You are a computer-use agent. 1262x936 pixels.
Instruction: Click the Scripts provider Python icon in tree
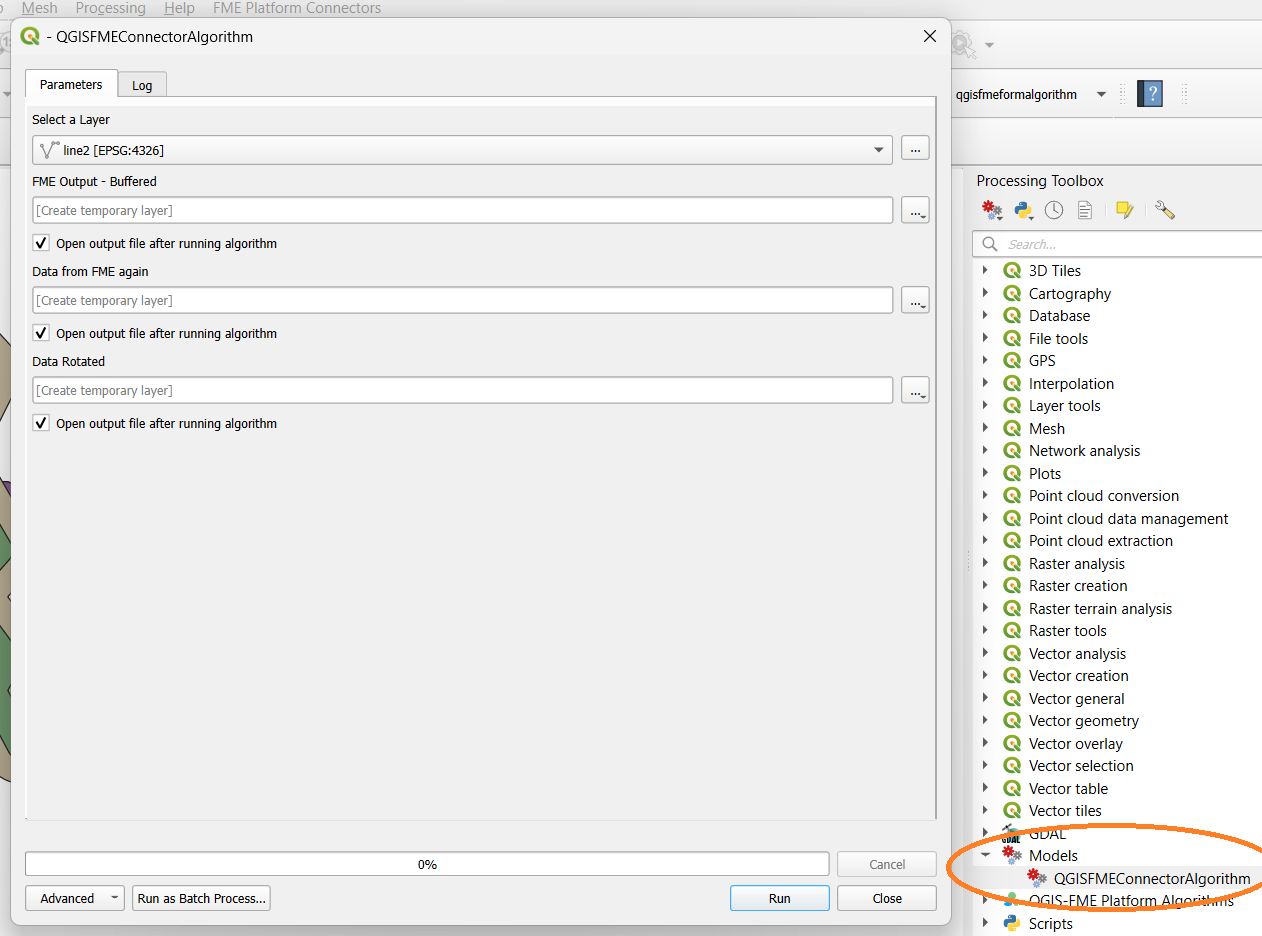(1012, 924)
